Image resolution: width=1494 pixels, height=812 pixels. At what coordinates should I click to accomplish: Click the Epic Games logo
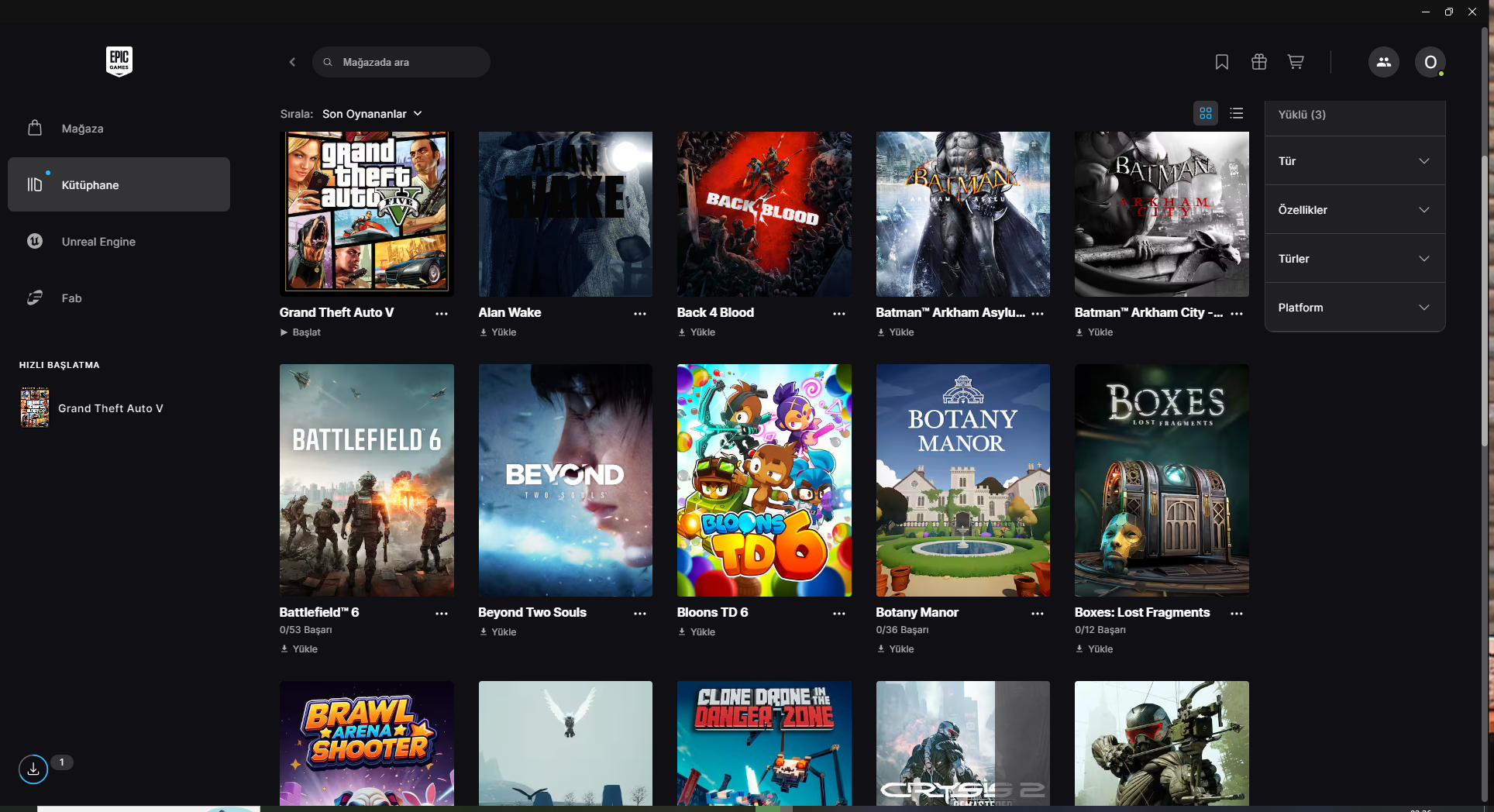pos(119,61)
